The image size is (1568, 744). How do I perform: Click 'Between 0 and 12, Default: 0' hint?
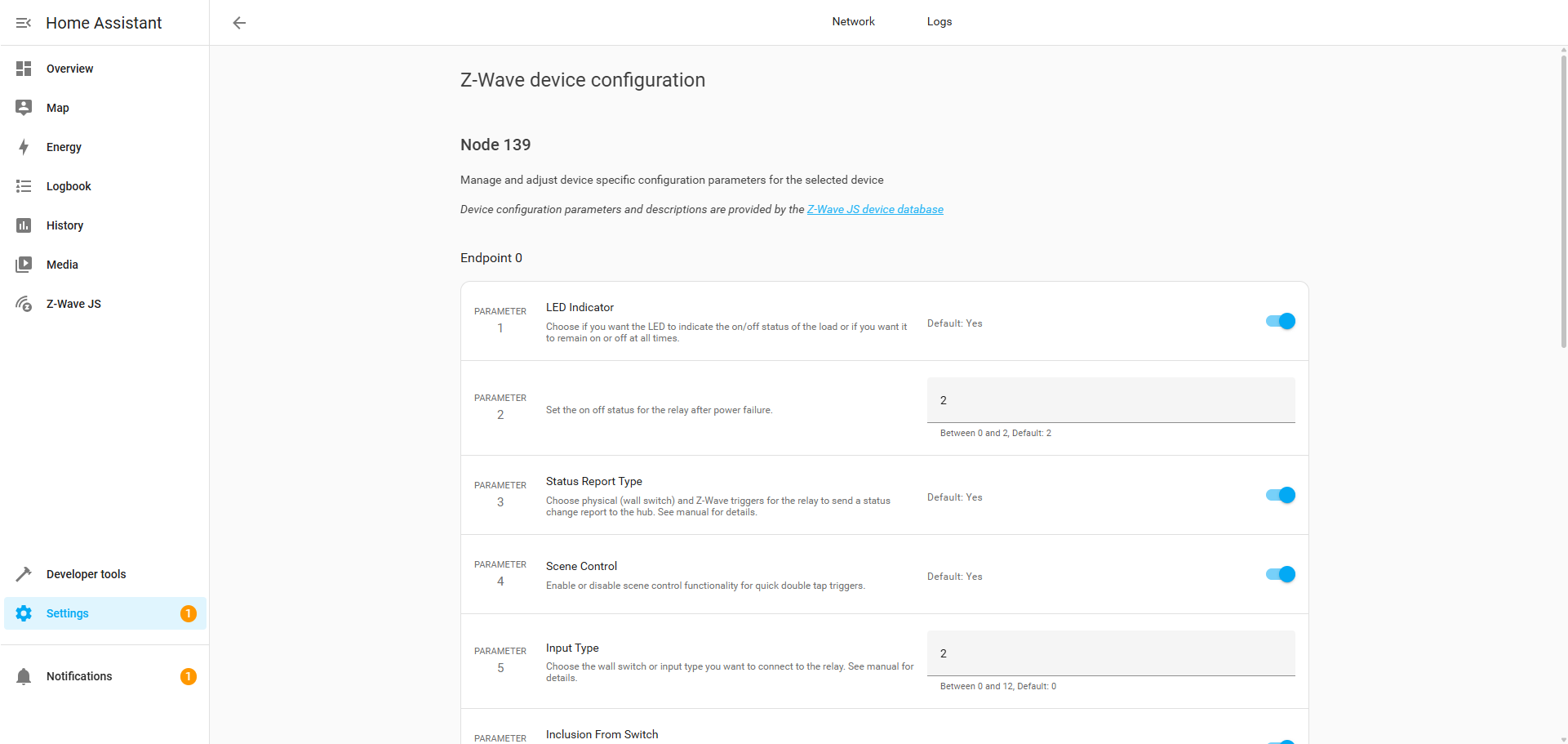998,687
